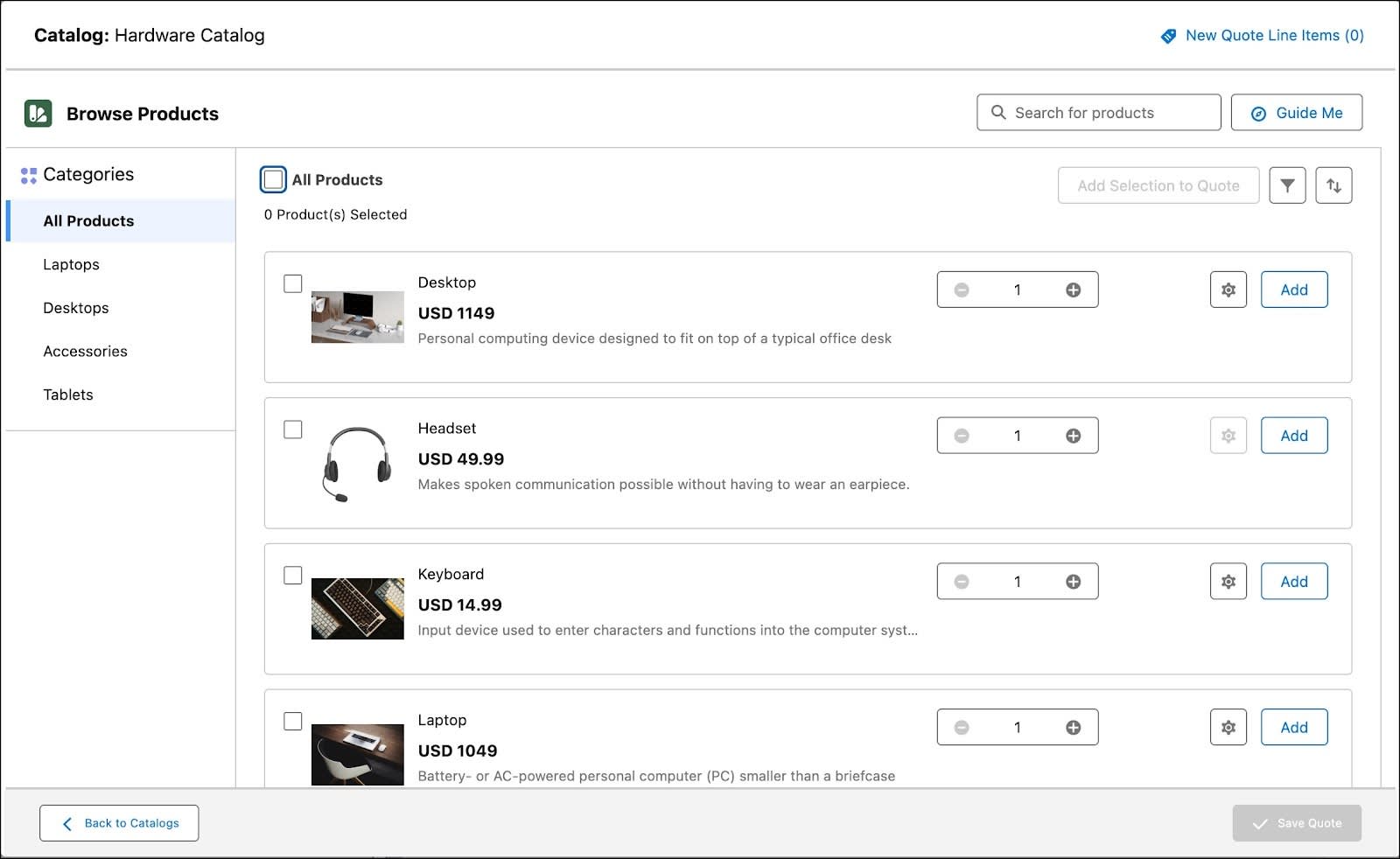The height and width of the screenshot is (859, 1400).
Task: Select the Accessories category
Action: point(85,351)
